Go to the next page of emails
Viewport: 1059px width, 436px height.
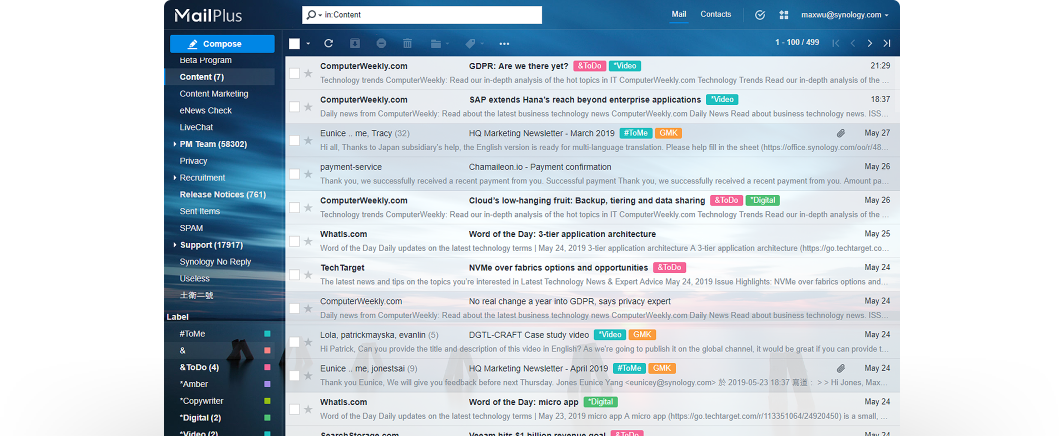click(869, 44)
